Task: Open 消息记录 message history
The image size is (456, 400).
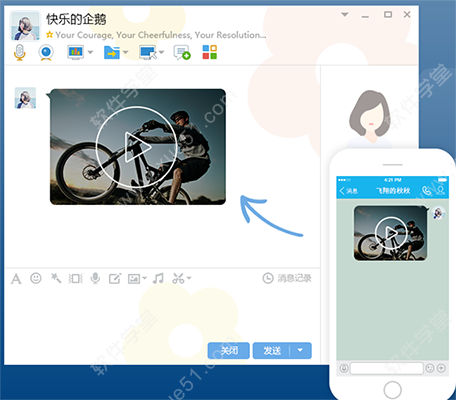Action: [x=287, y=278]
